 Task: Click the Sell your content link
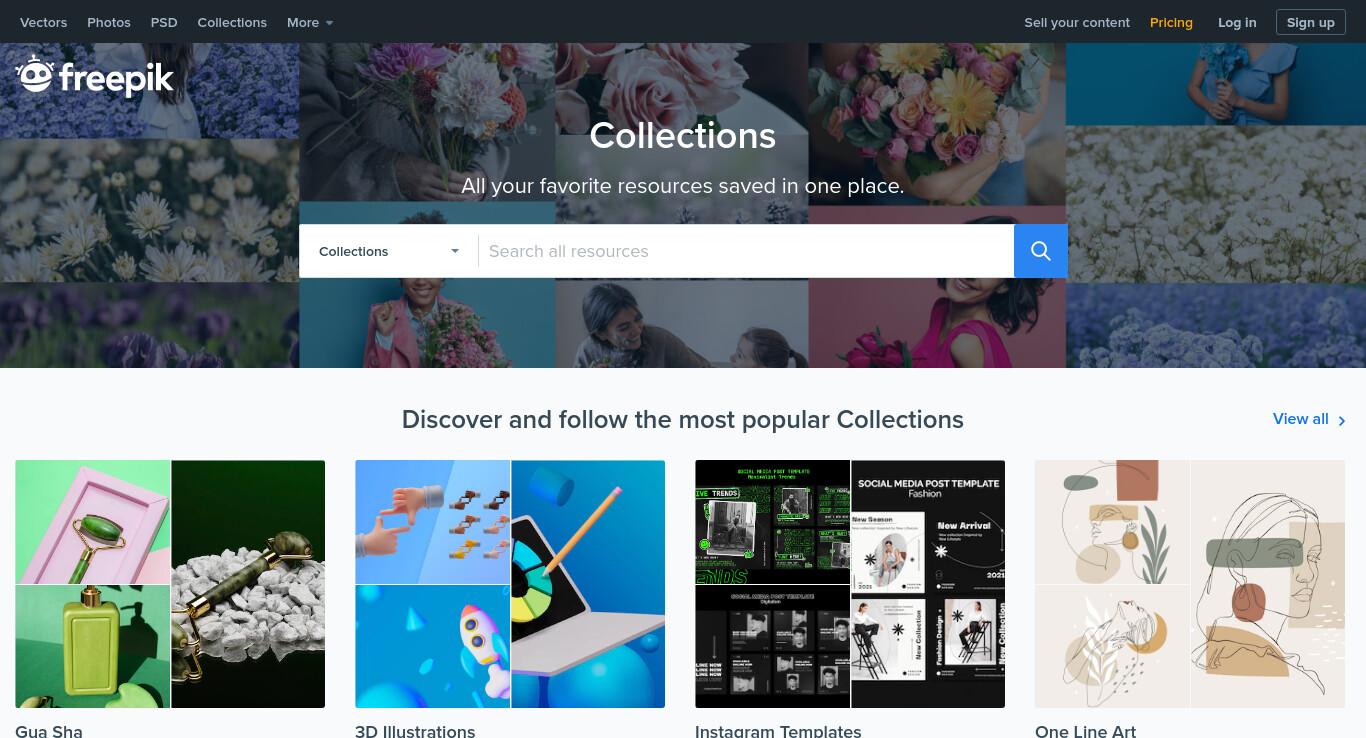[x=1077, y=22]
